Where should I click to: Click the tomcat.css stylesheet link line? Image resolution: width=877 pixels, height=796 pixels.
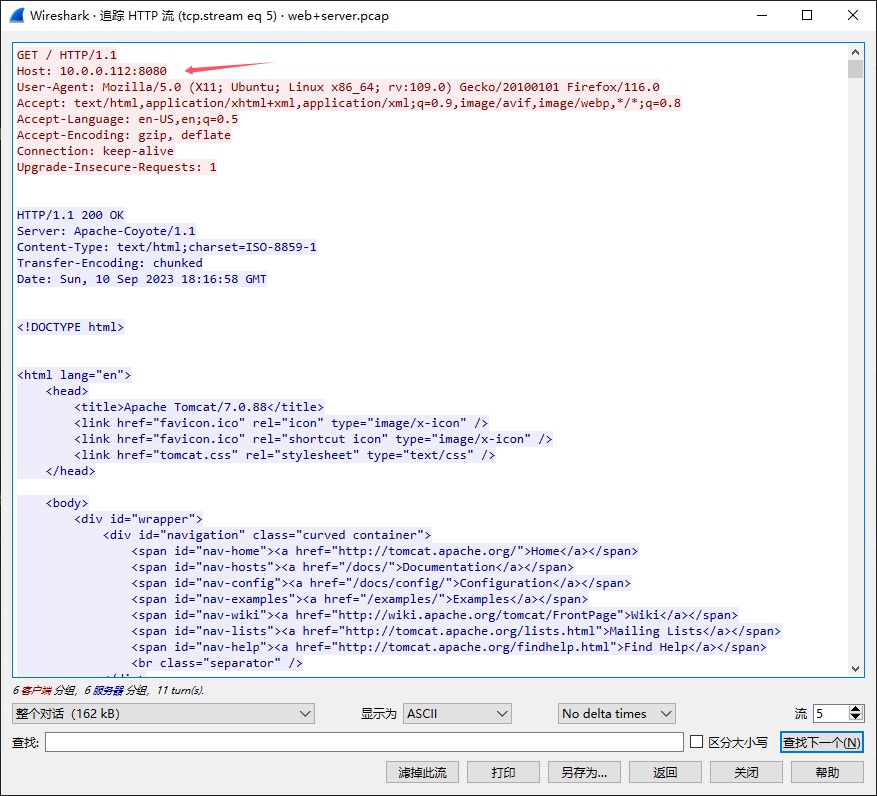(285, 455)
